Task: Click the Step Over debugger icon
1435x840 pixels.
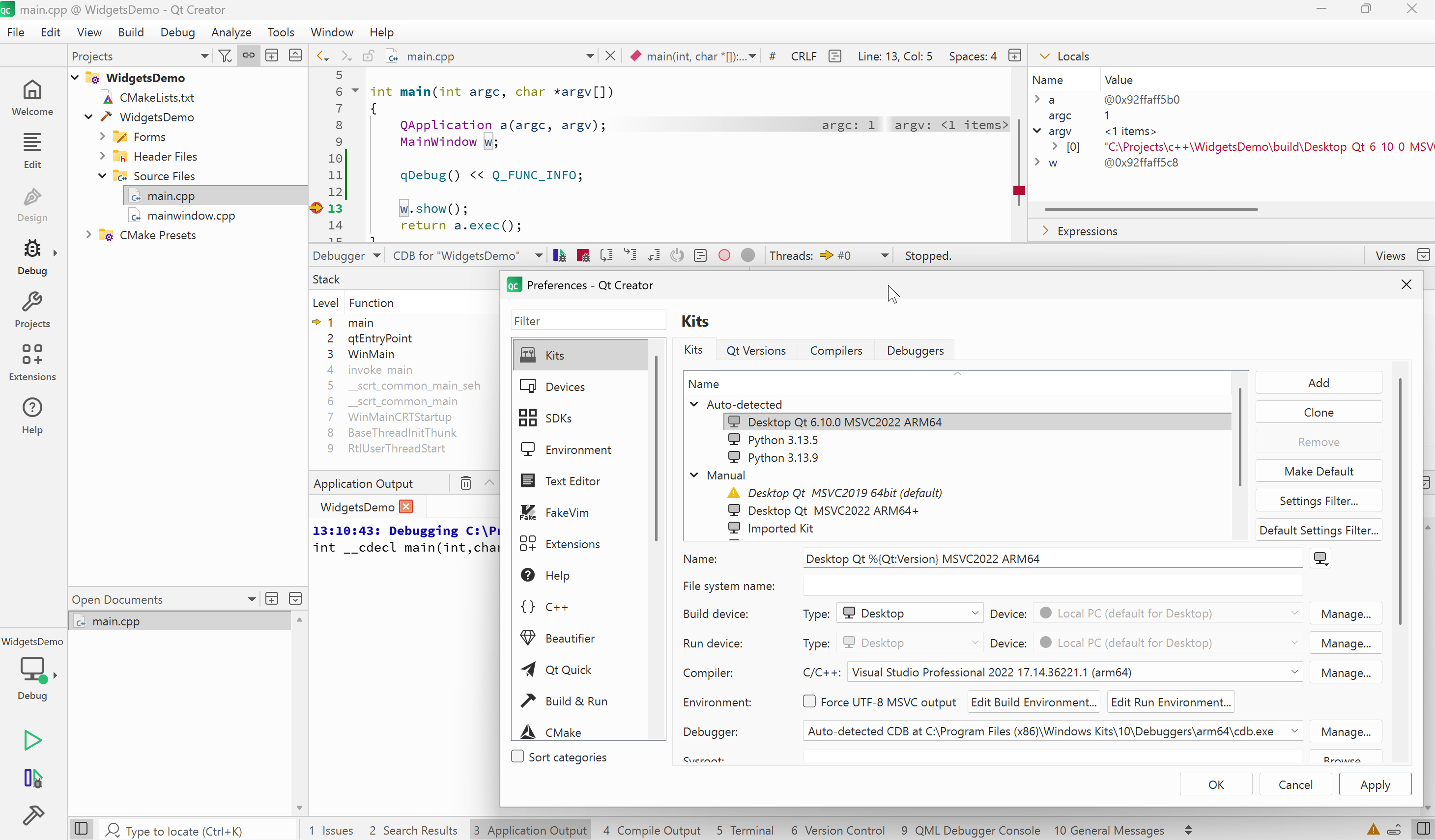Action: coord(606,255)
